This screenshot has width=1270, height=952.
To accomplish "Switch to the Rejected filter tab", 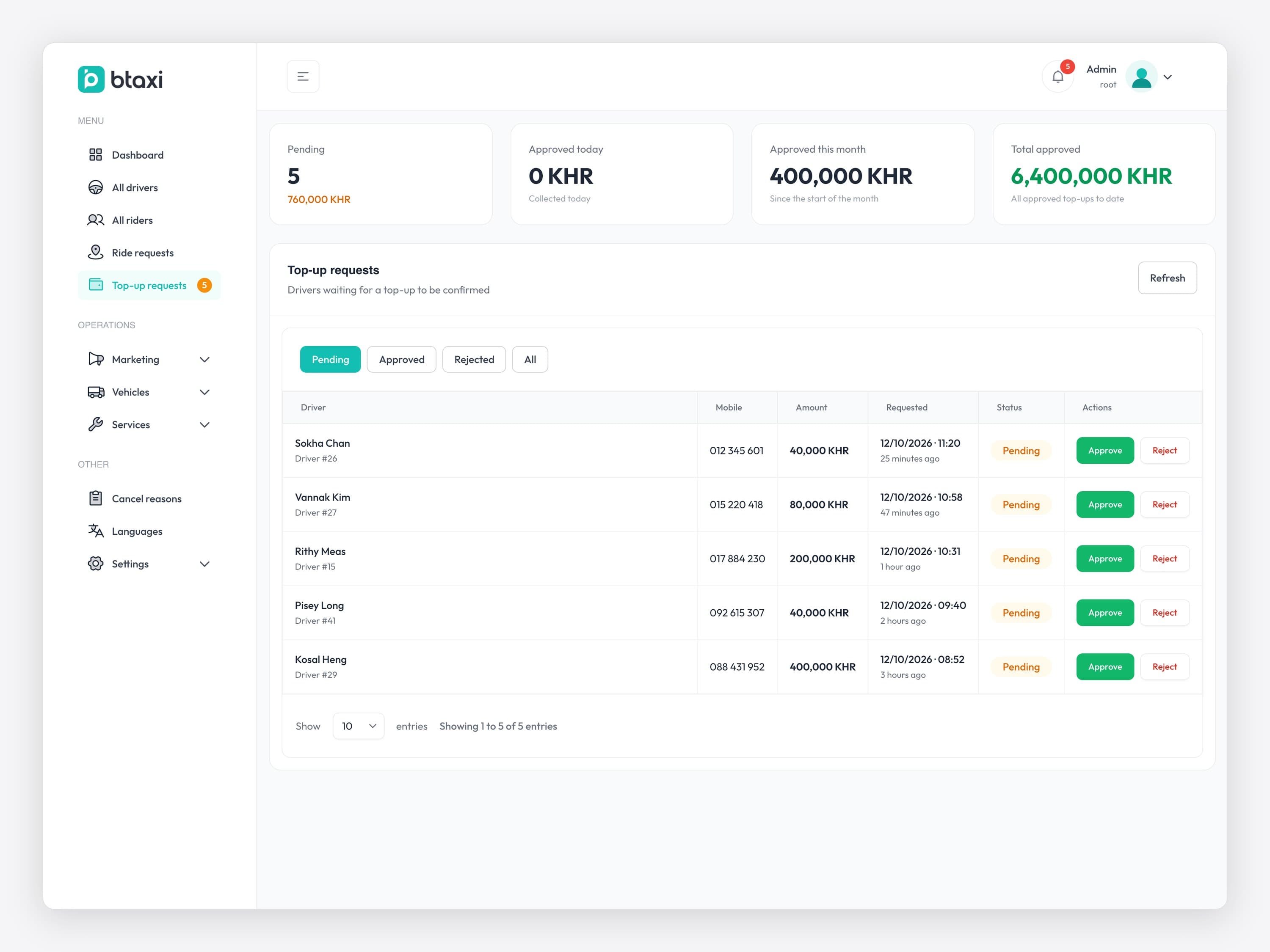I will [x=474, y=359].
